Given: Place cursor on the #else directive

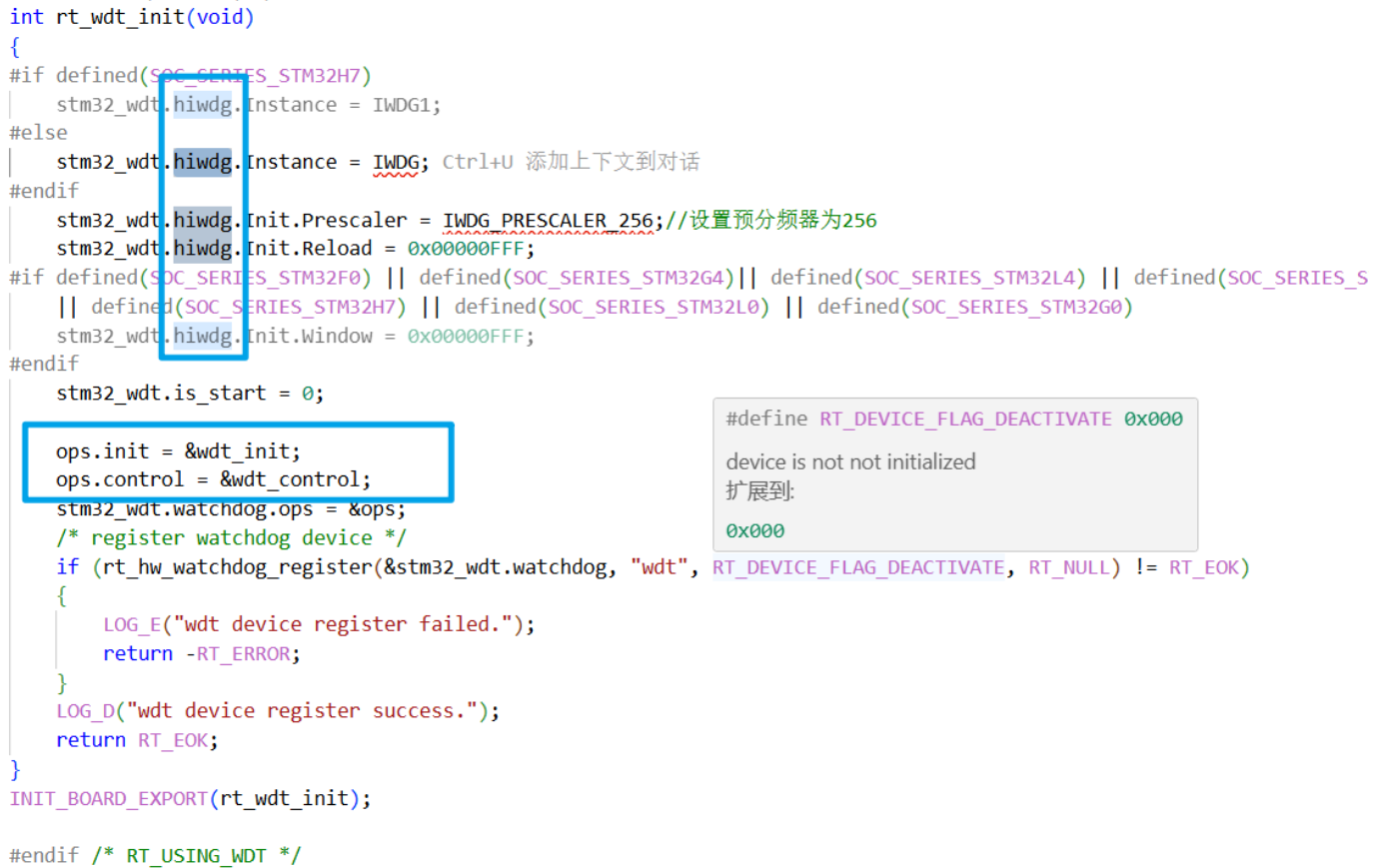Looking at the screenshot, I should coord(39,133).
